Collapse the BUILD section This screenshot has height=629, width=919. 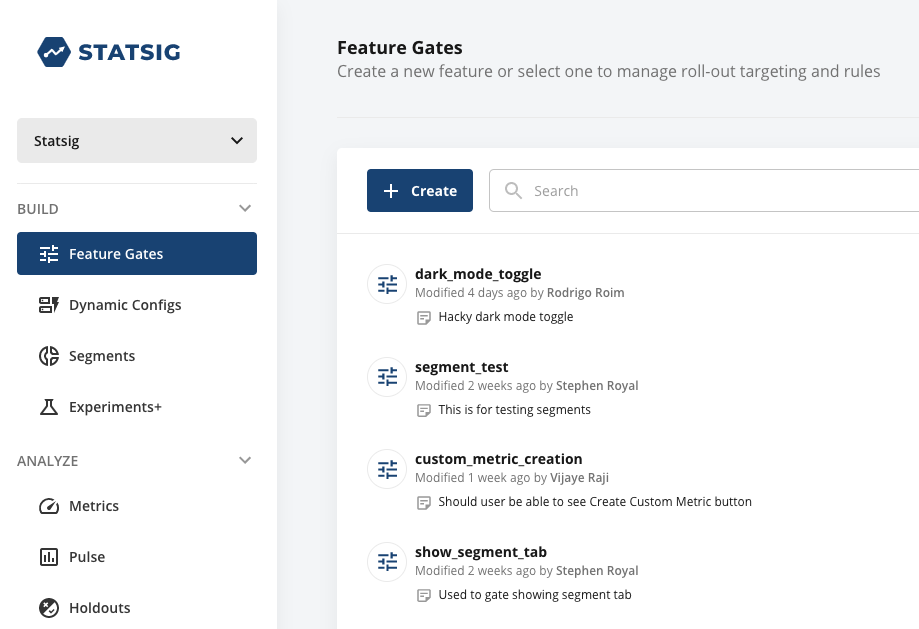click(x=245, y=209)
